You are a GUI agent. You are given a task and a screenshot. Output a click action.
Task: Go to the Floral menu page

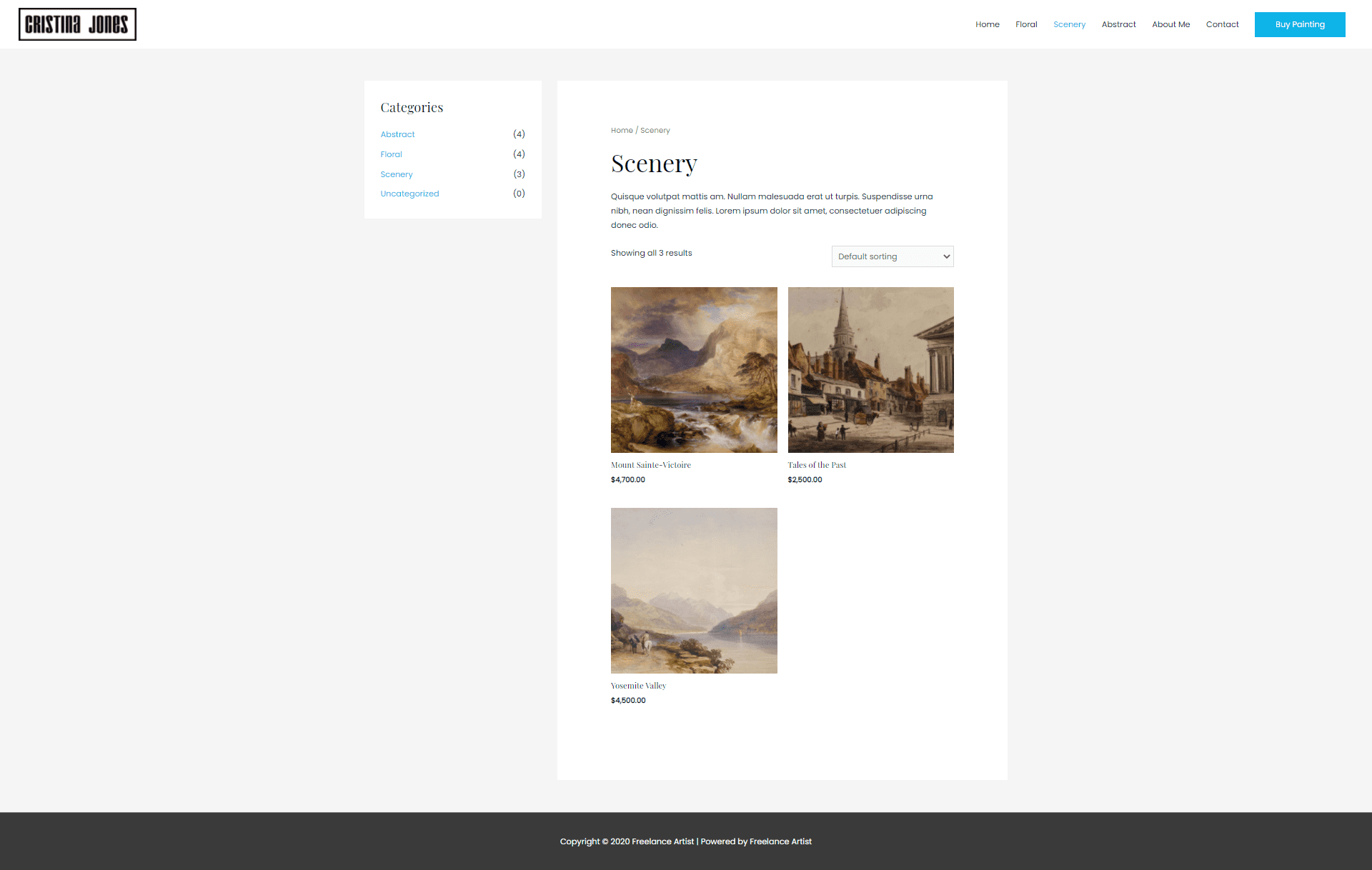(1026, 24)
